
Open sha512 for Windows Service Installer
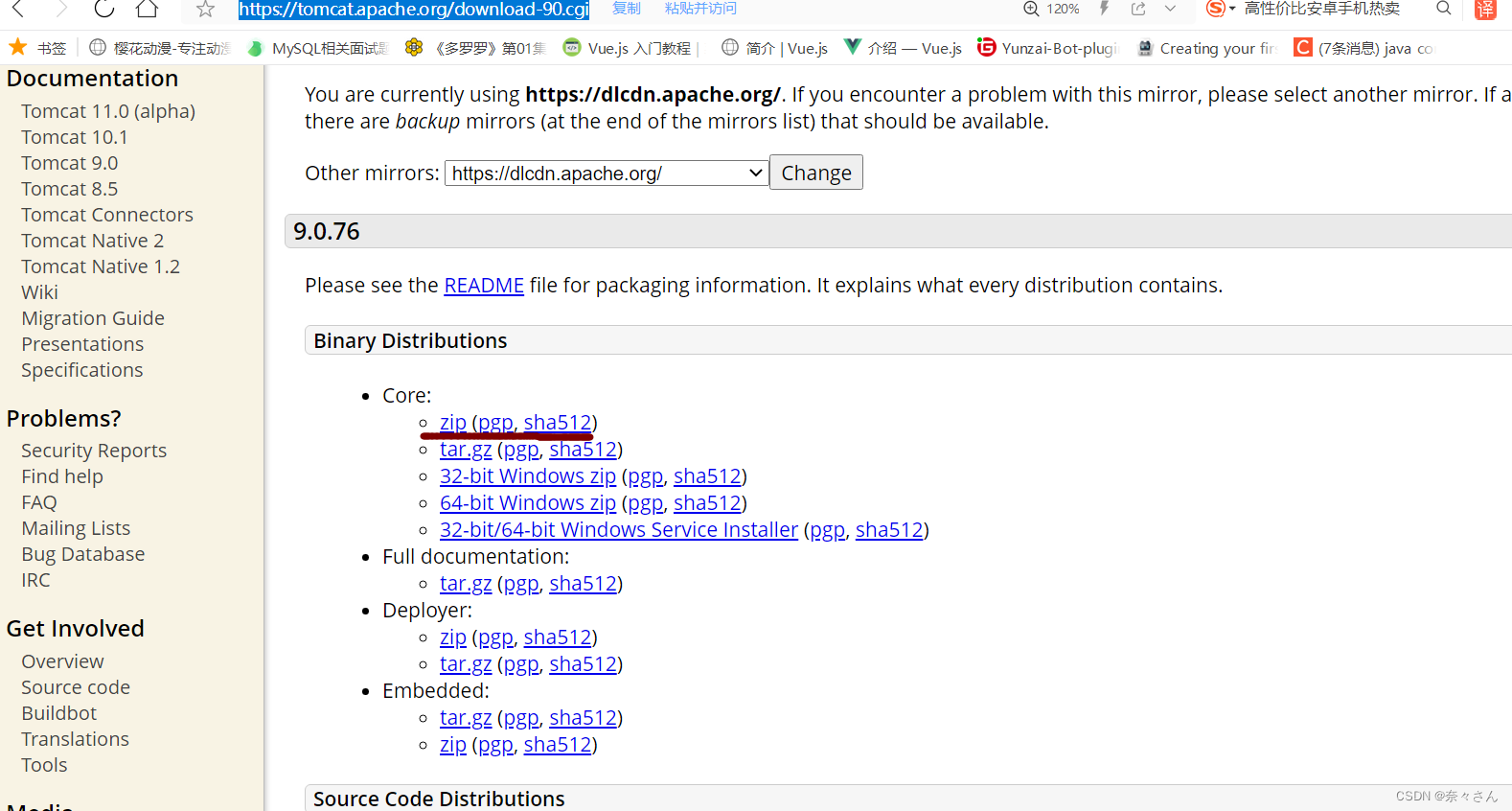click(889, 530)
